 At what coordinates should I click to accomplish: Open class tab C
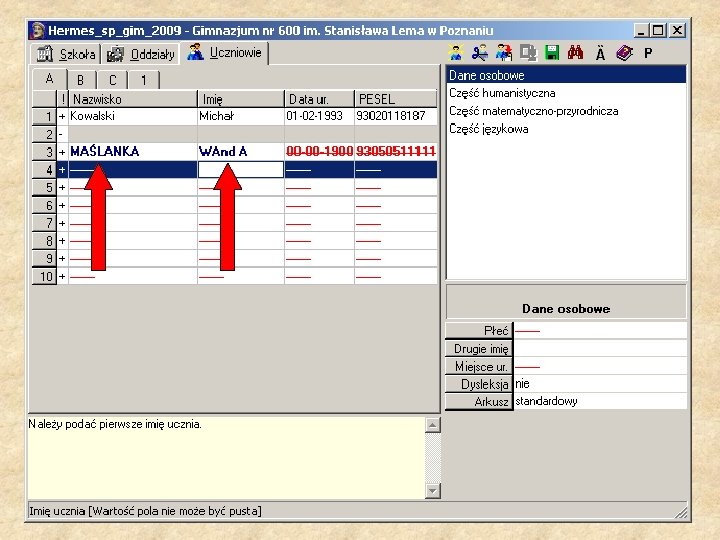[112, 80]
